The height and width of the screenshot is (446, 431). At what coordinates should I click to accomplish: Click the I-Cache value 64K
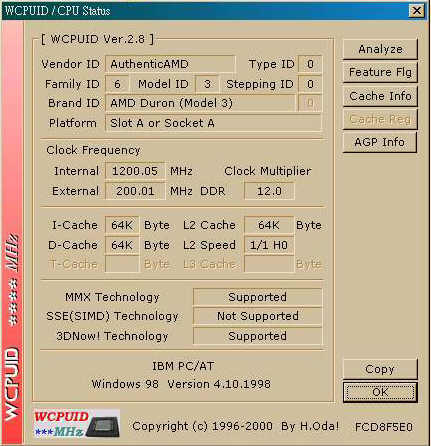[x=122, y=225]
